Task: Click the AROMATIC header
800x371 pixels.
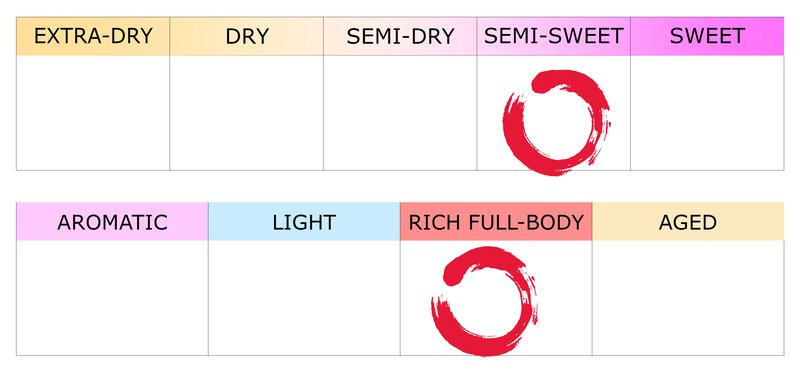Action: (112, 221)
